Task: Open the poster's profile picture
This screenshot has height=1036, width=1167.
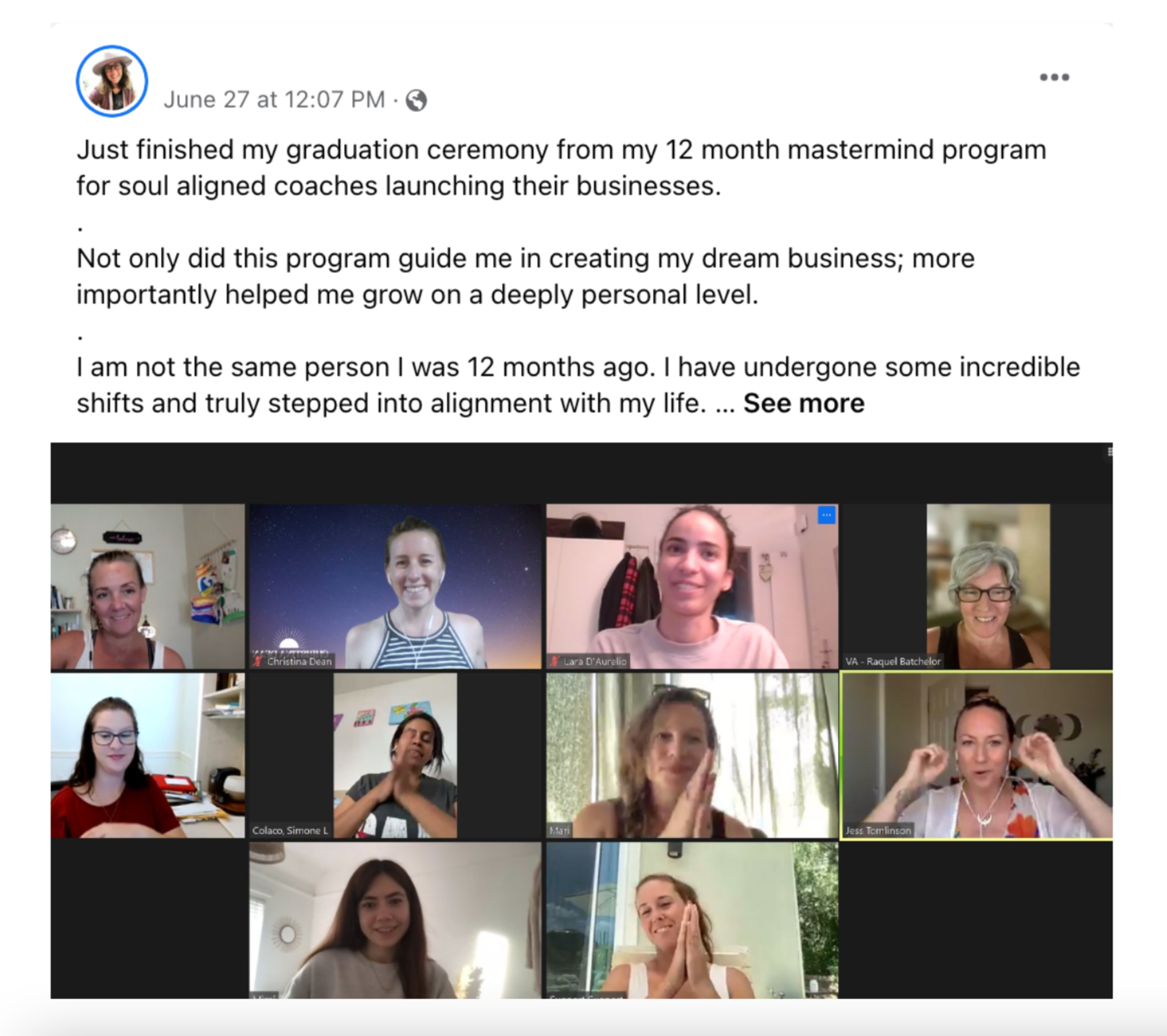Action: coord(112,81)
